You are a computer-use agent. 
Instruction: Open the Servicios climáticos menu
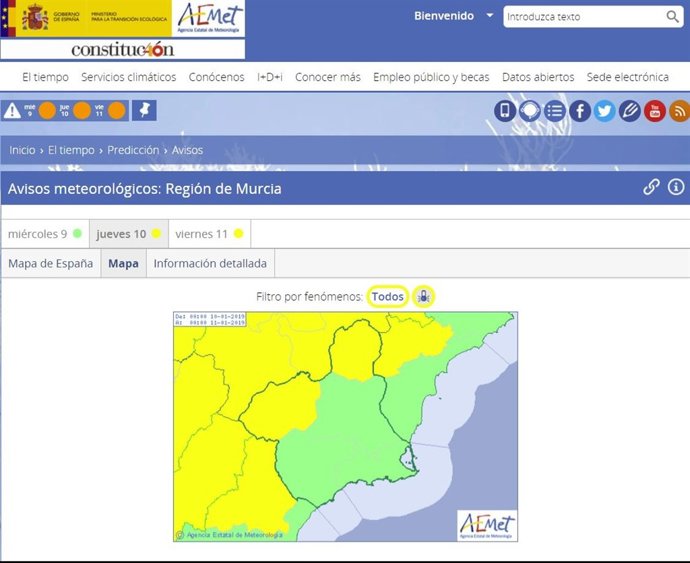[128, 77]
